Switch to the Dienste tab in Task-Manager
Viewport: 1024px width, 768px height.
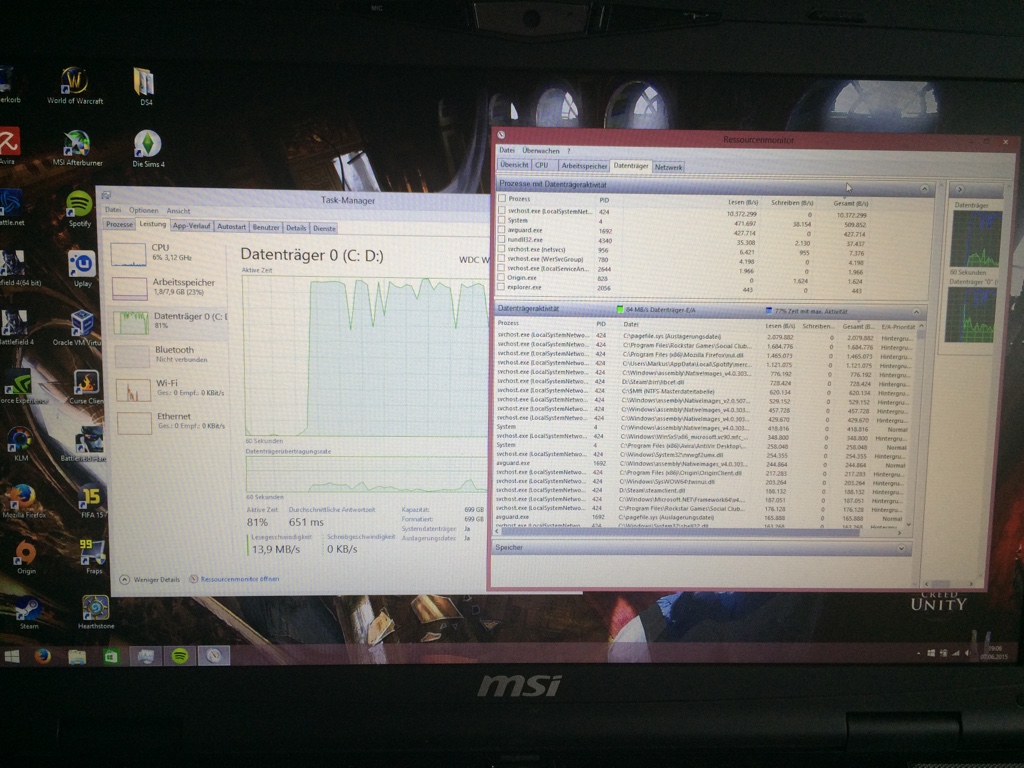pos(324,229)
